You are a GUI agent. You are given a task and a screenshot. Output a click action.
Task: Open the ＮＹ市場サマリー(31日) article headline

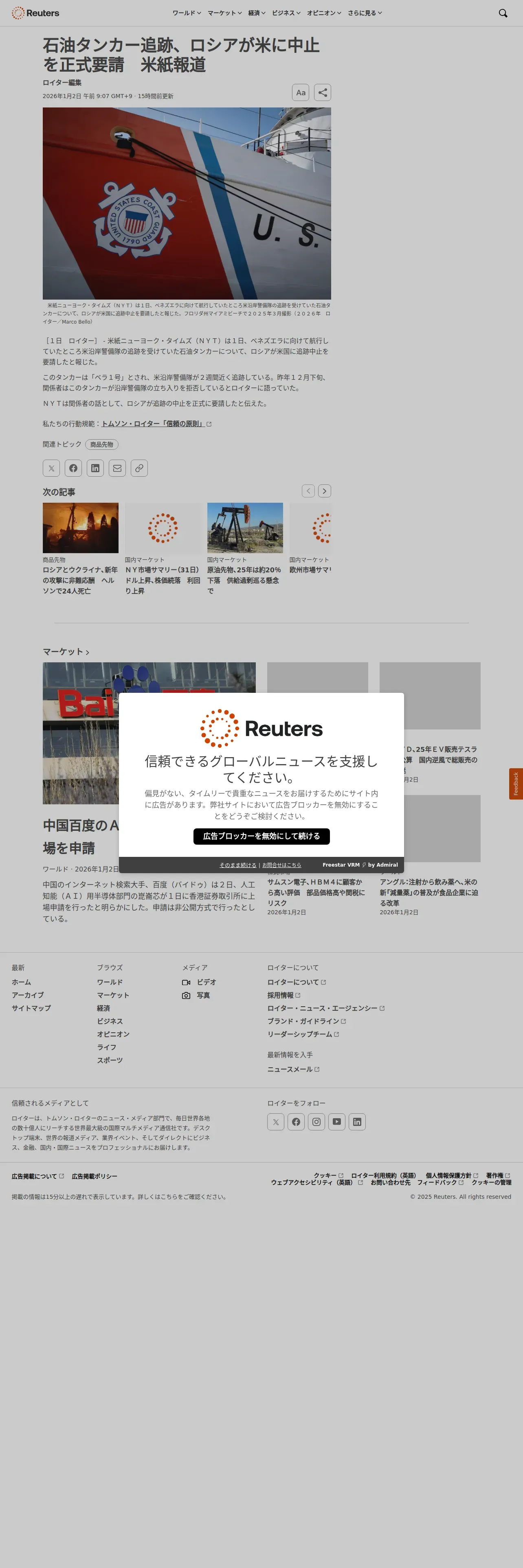(x=163, y=580)
